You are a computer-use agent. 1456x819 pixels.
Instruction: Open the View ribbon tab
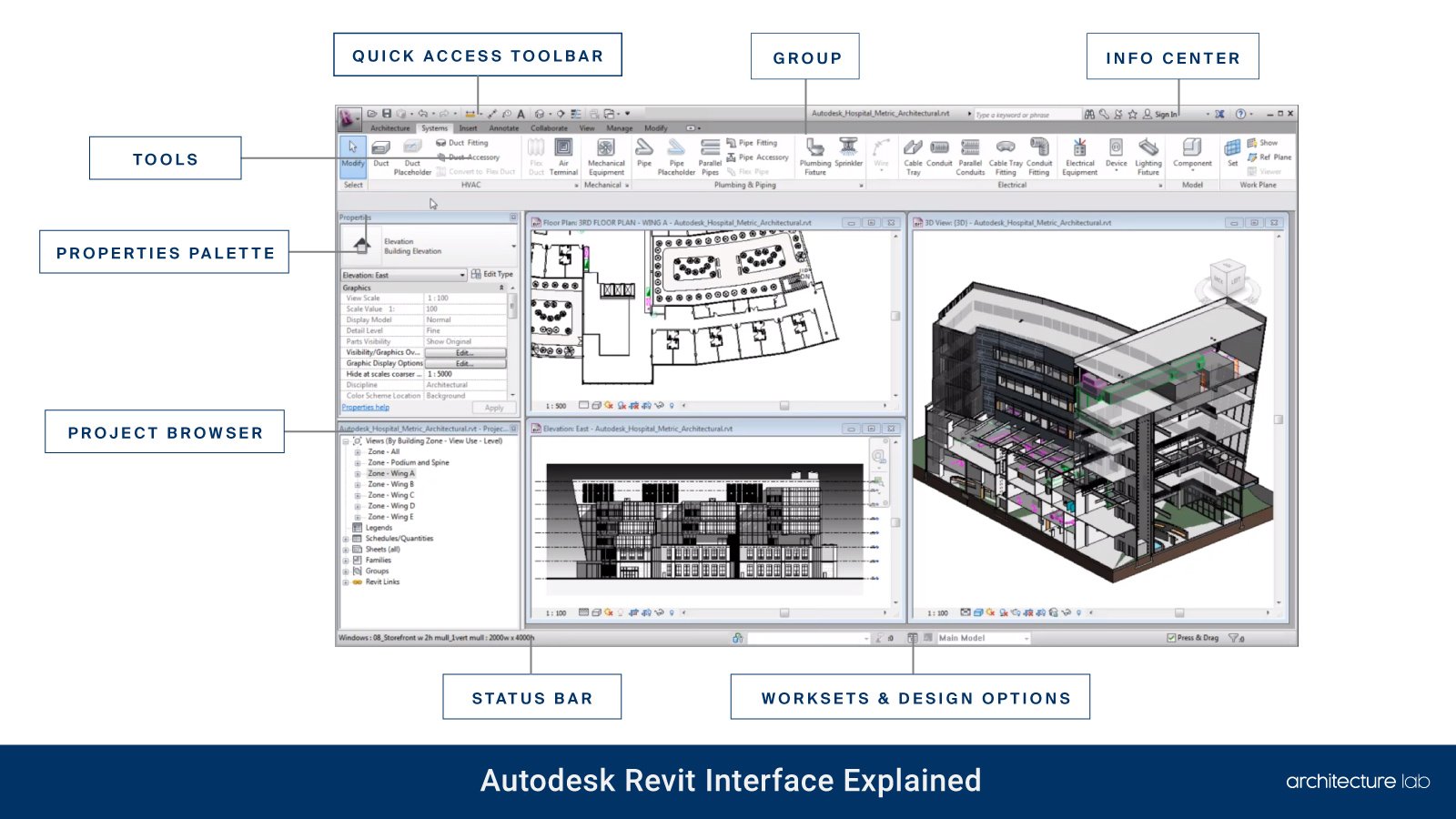[587, 128]
